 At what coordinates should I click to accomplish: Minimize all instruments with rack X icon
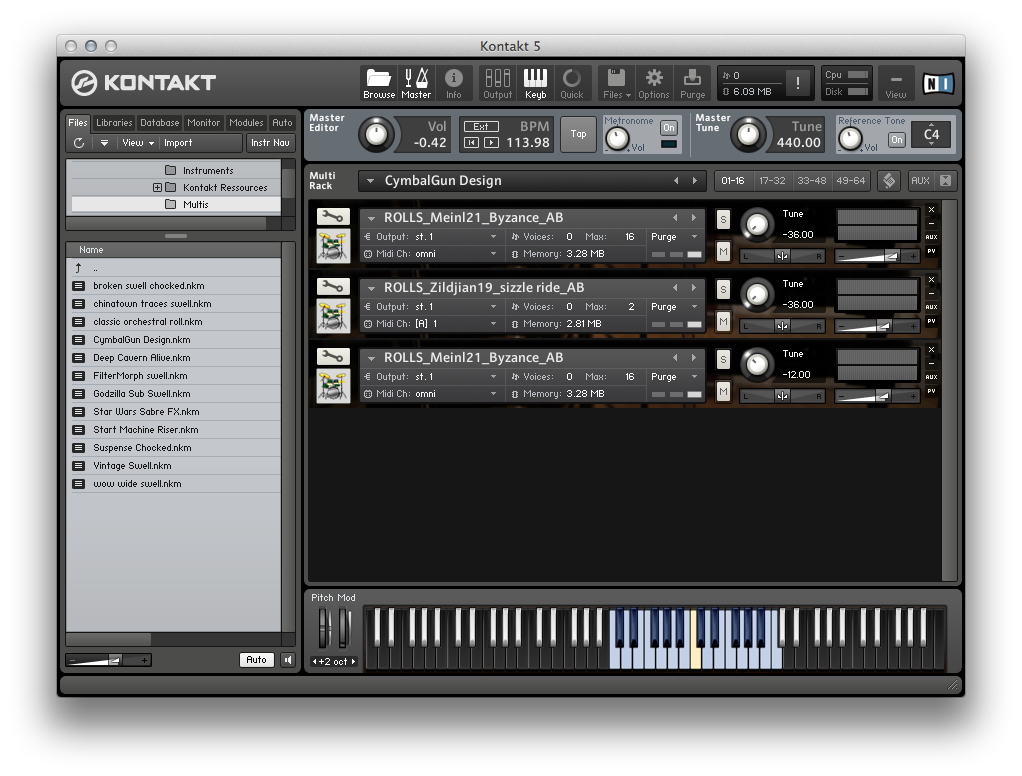pos(945,180)
